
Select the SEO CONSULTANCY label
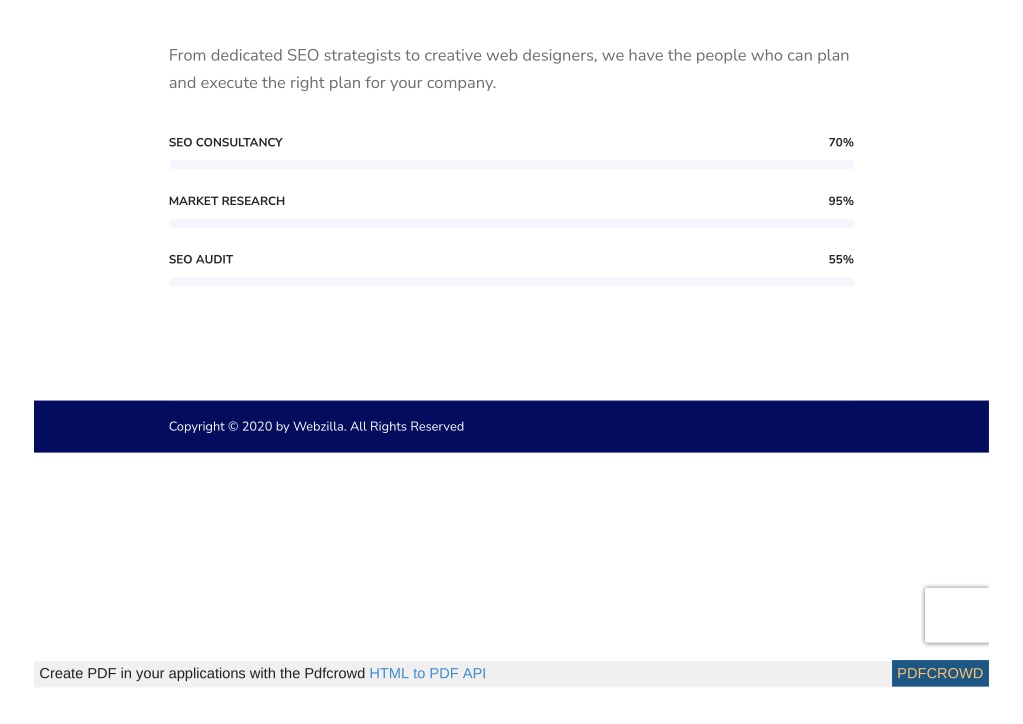coord(226,142)
